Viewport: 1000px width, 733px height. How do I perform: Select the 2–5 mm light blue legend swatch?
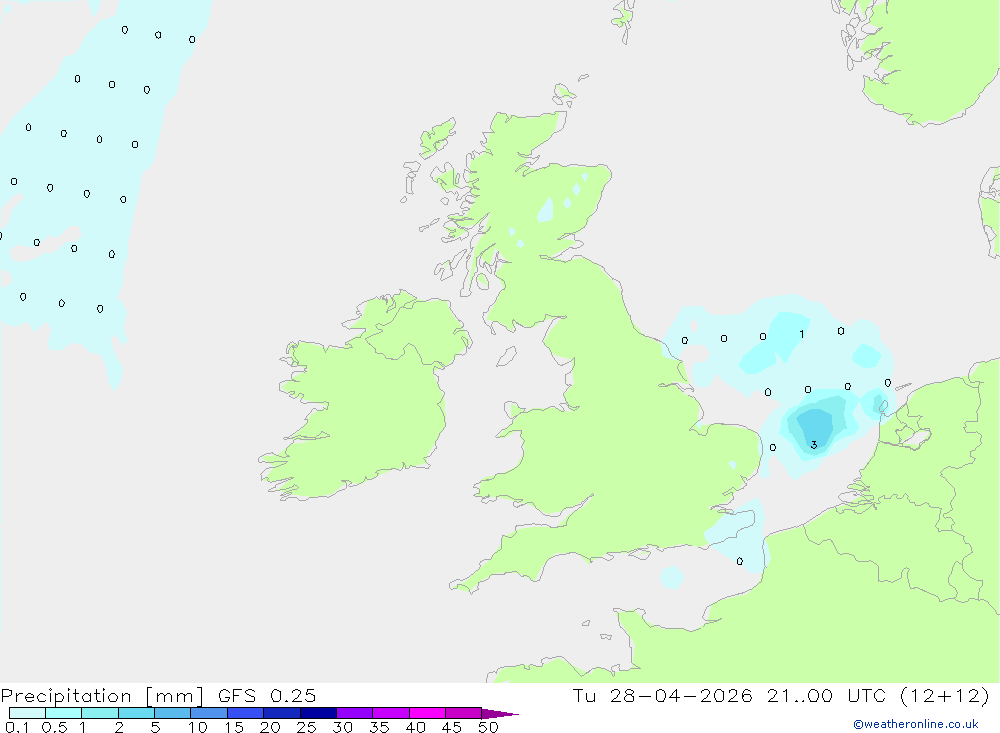(136, 713)
